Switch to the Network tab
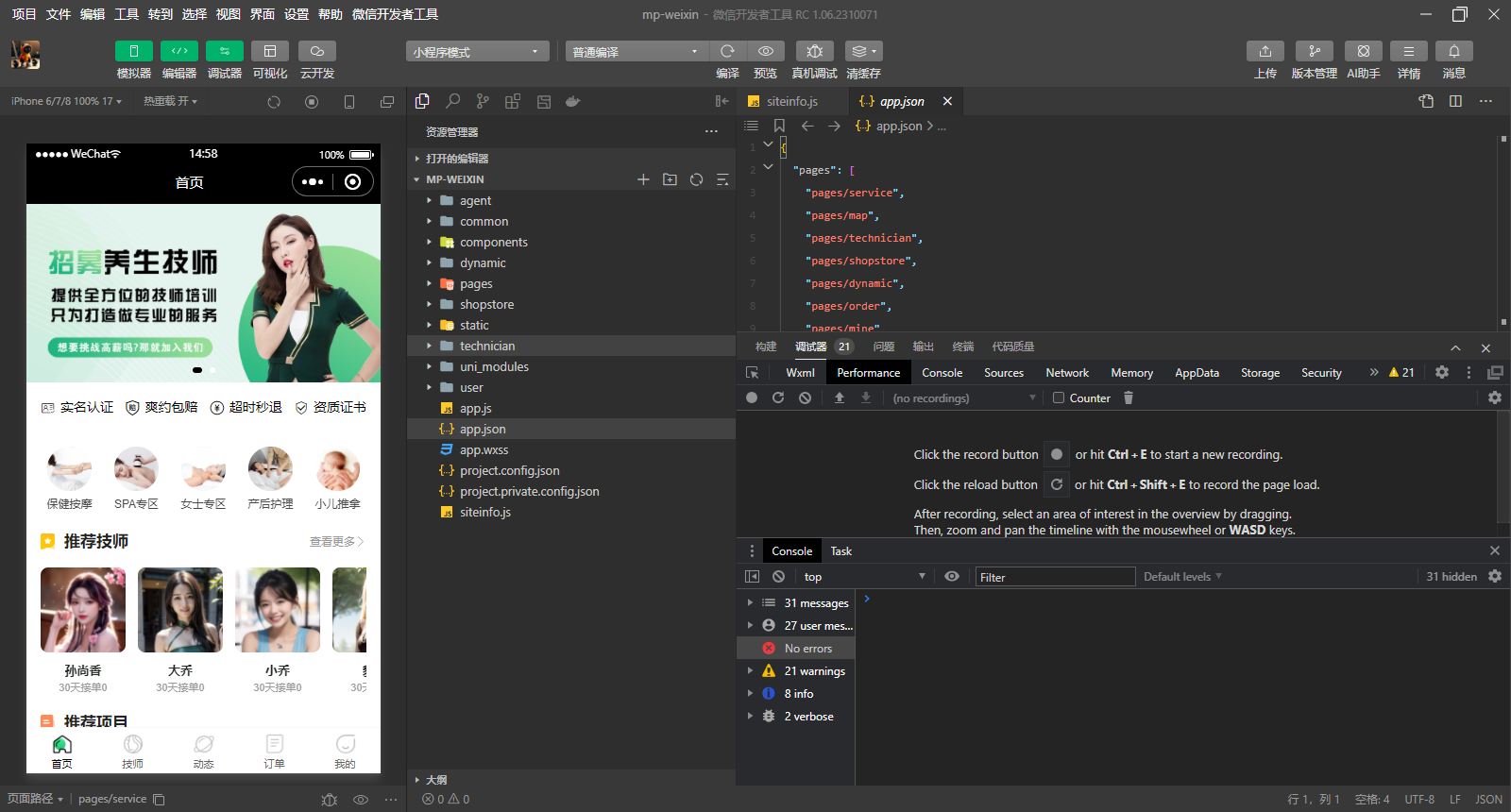The height and width of the screenshot is (812, 1511). point(1067,373)
